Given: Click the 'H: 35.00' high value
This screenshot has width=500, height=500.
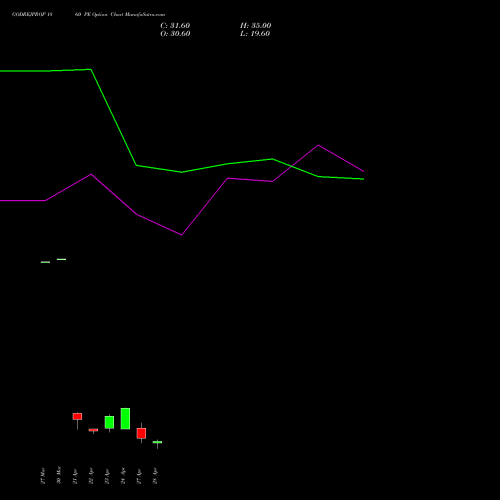Looking at the screenshot, I should click(x=255, y=26).
